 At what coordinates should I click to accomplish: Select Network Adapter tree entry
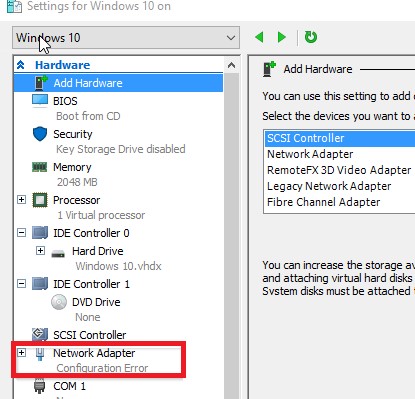click(94, 353)
